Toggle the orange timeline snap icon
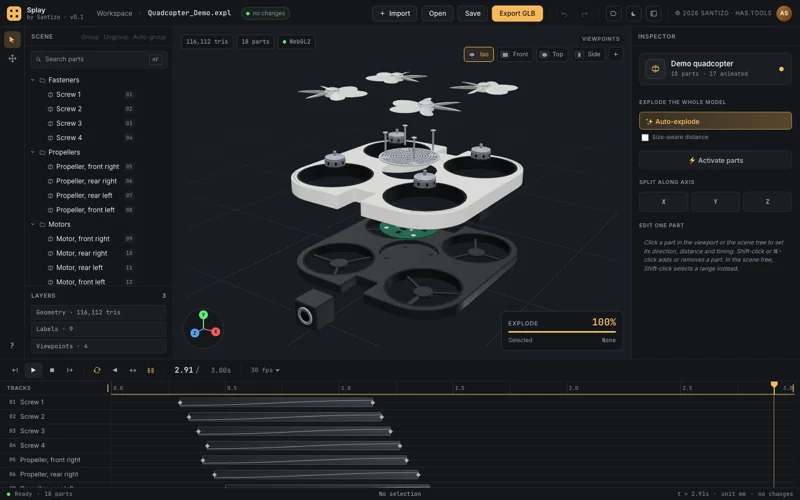This screenshot has height=500, width=800. click(151, 370)
